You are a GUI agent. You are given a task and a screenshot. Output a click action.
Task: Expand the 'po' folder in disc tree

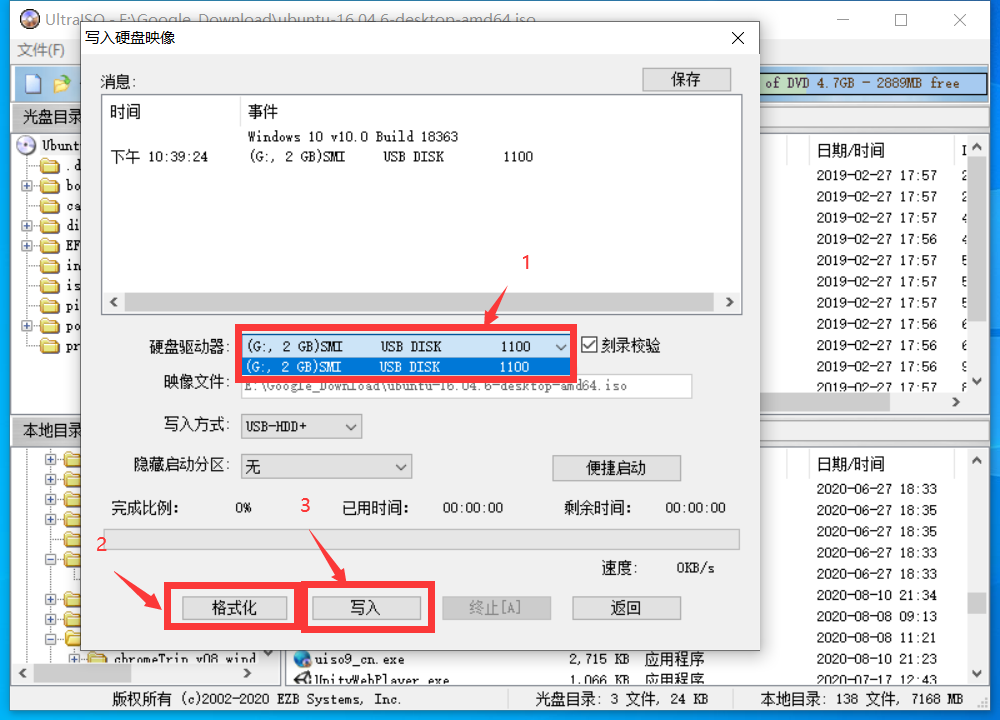click(27, 326)
